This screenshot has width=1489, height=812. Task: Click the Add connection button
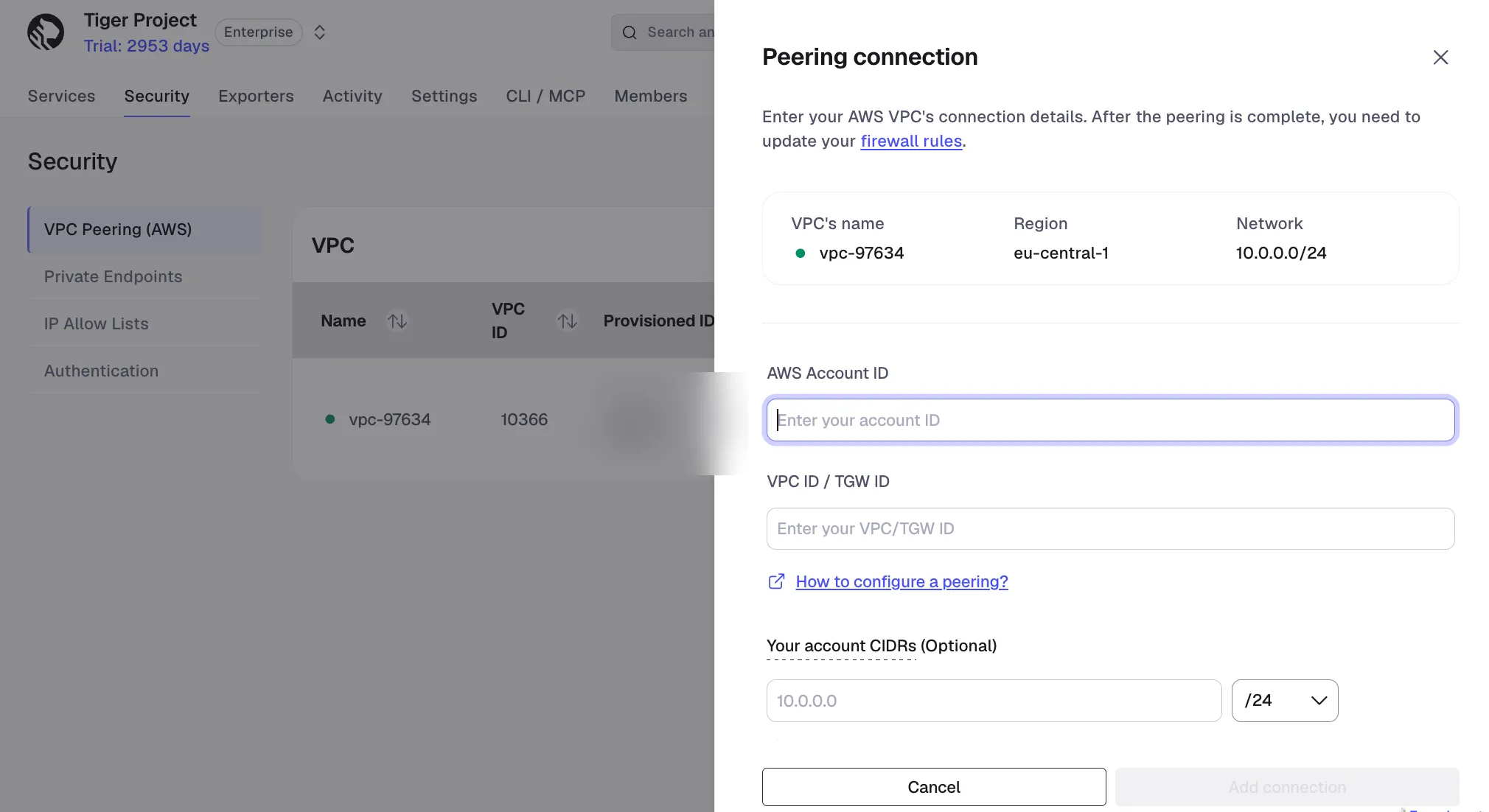click(x=1287, y=787)
